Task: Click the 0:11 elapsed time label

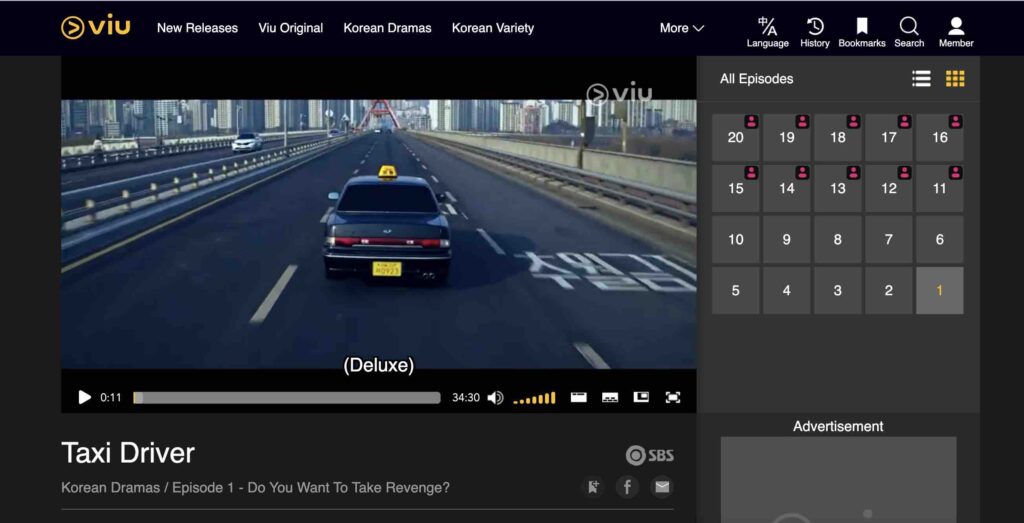Action: click(x=110, y=398)
